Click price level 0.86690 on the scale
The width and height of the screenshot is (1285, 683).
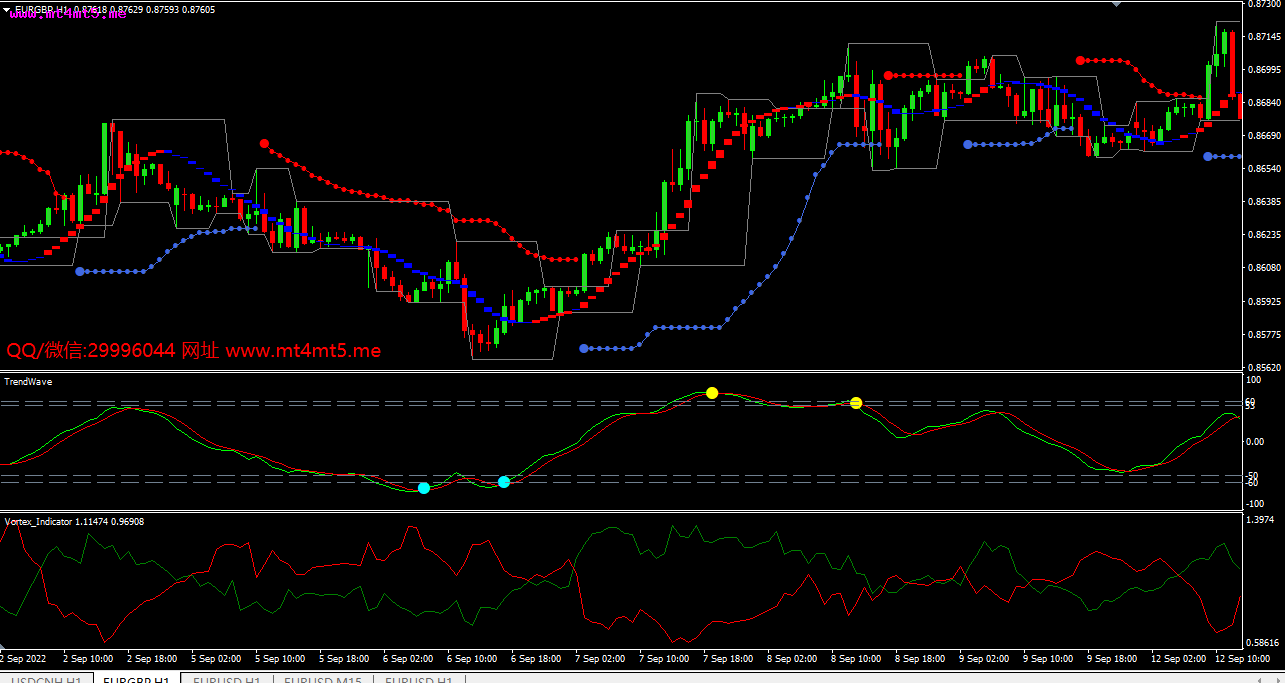click(x=1265, y=136)
